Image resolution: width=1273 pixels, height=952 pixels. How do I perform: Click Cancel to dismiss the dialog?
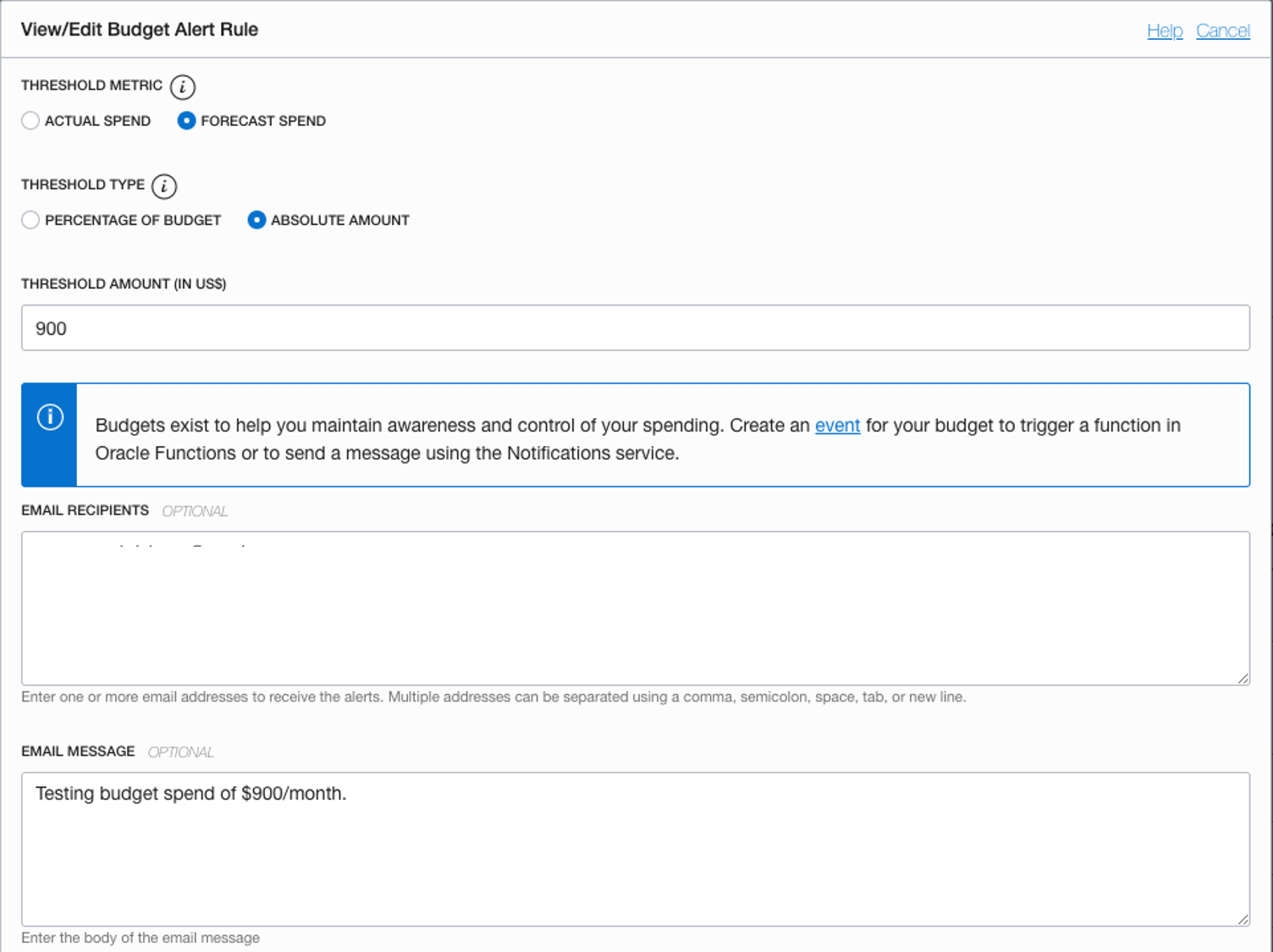coord(1223,30)
